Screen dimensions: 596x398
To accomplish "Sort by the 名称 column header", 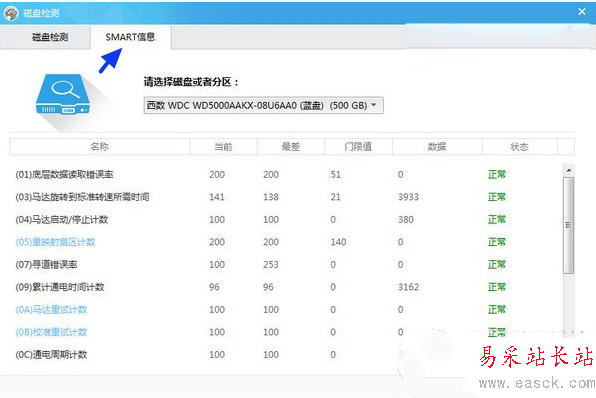I will [100, 147].
